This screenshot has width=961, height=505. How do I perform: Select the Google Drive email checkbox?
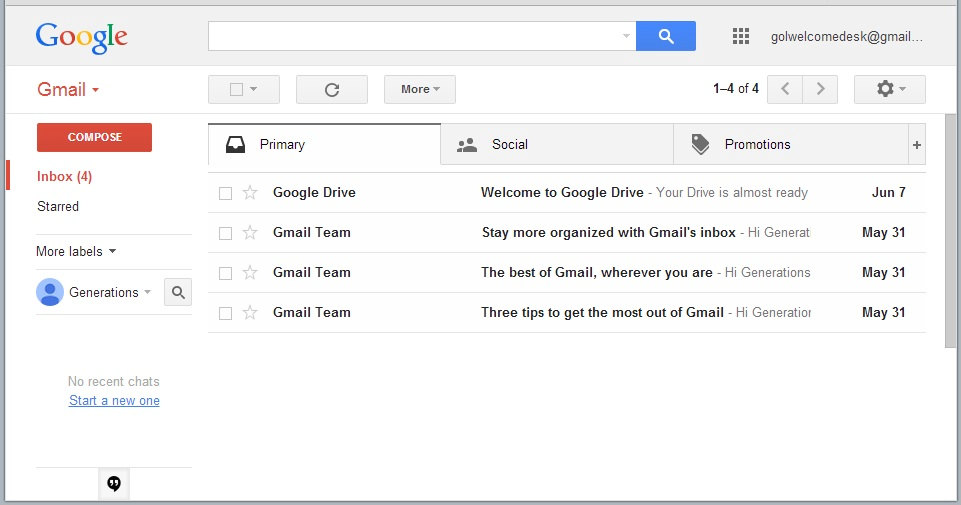[x=226, y=194]
